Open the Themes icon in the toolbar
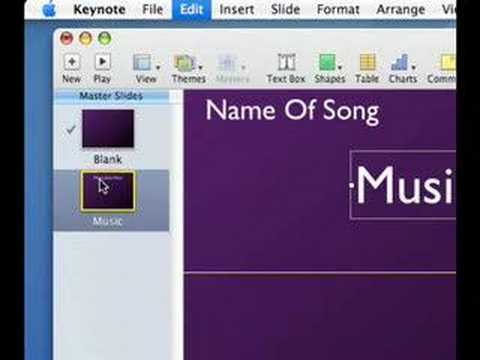480x360 pixels. coord(185,63)
